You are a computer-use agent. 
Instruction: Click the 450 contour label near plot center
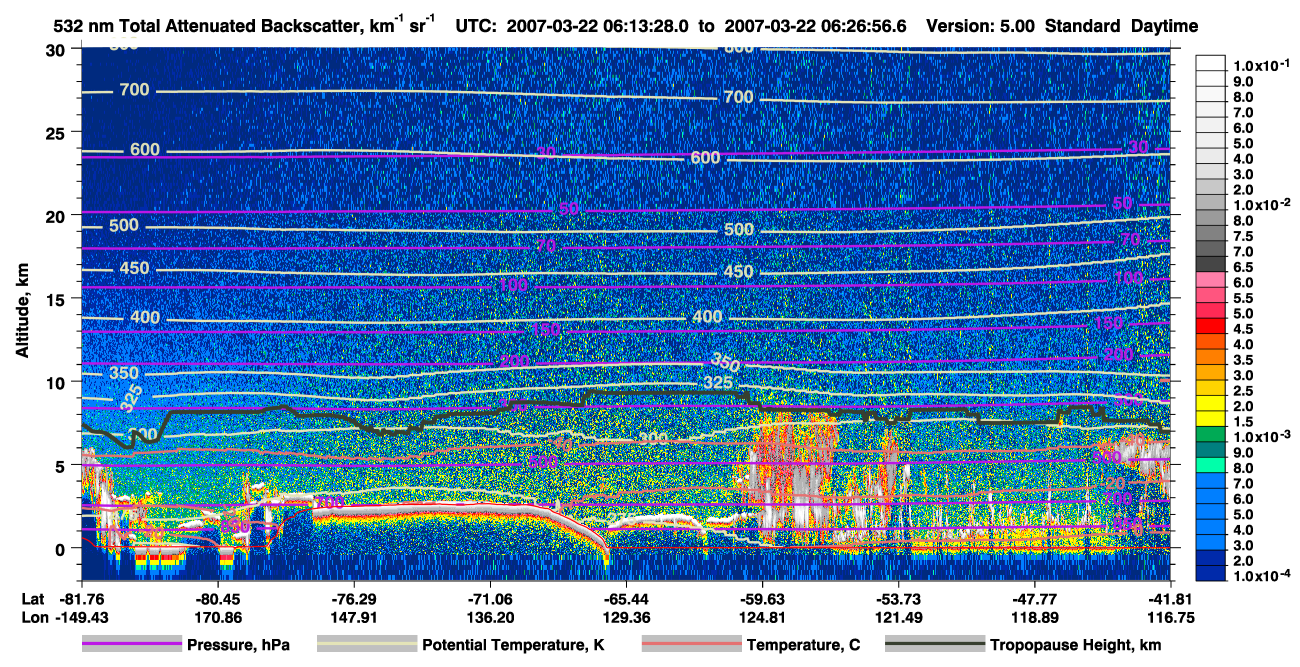[x=738, y=272]
